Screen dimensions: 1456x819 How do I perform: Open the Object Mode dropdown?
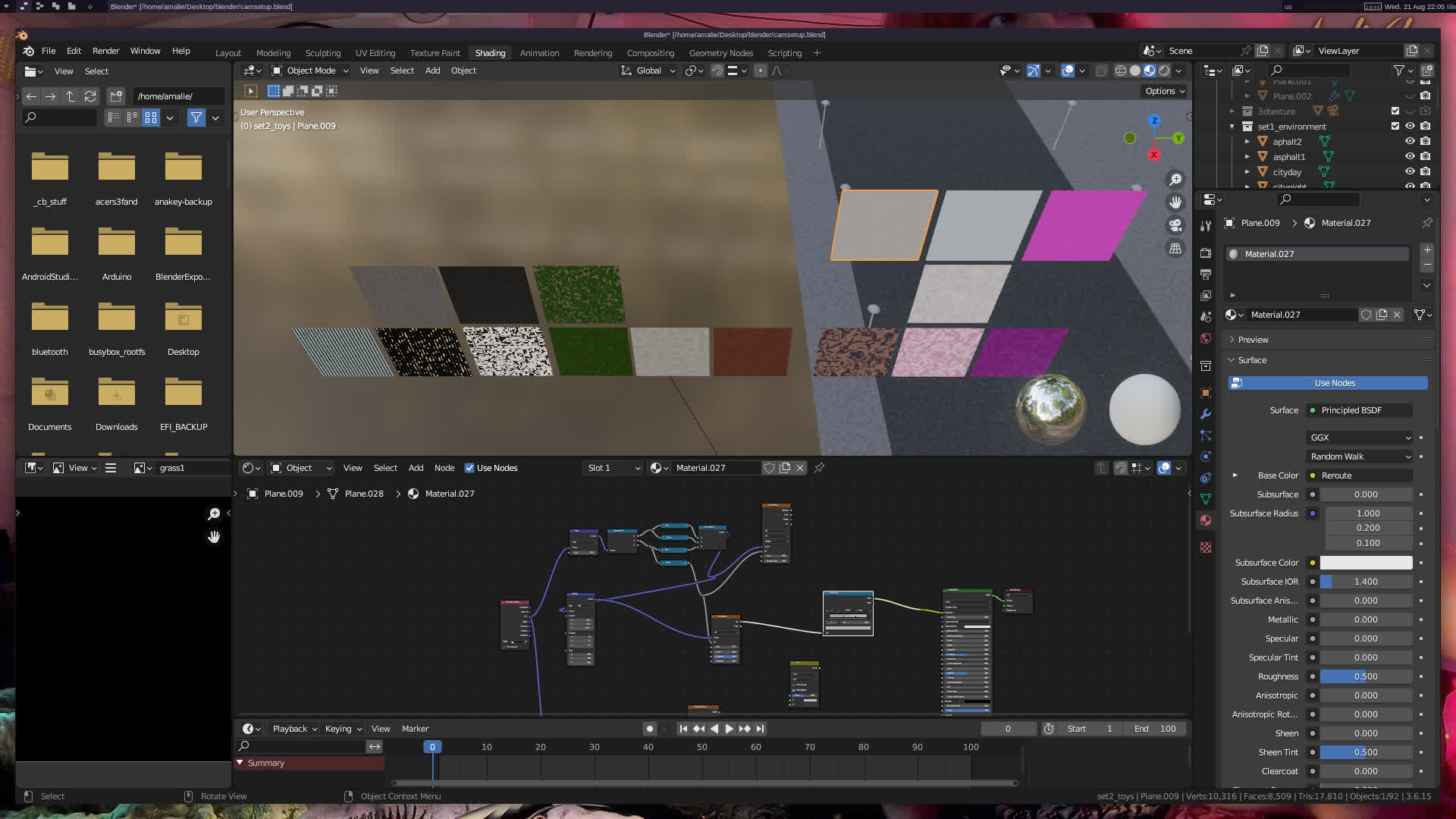pos(310,71)
